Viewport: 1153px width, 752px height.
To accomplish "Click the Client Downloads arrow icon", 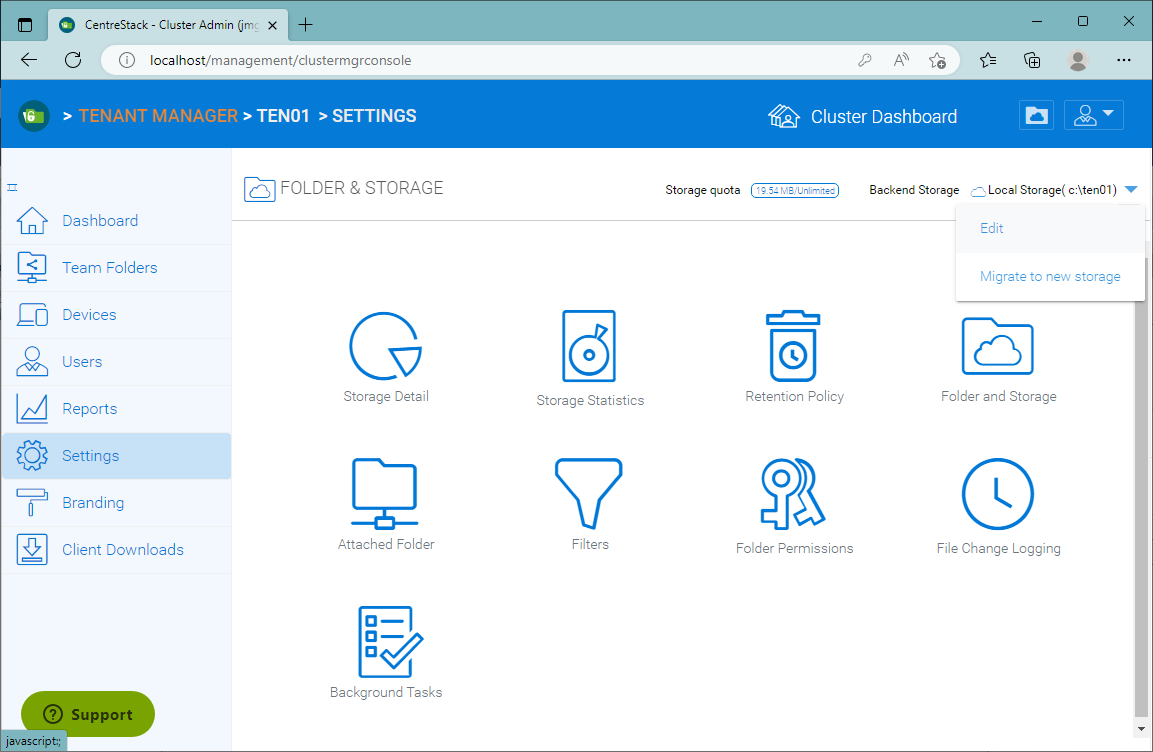I will [x=32, y=550].
